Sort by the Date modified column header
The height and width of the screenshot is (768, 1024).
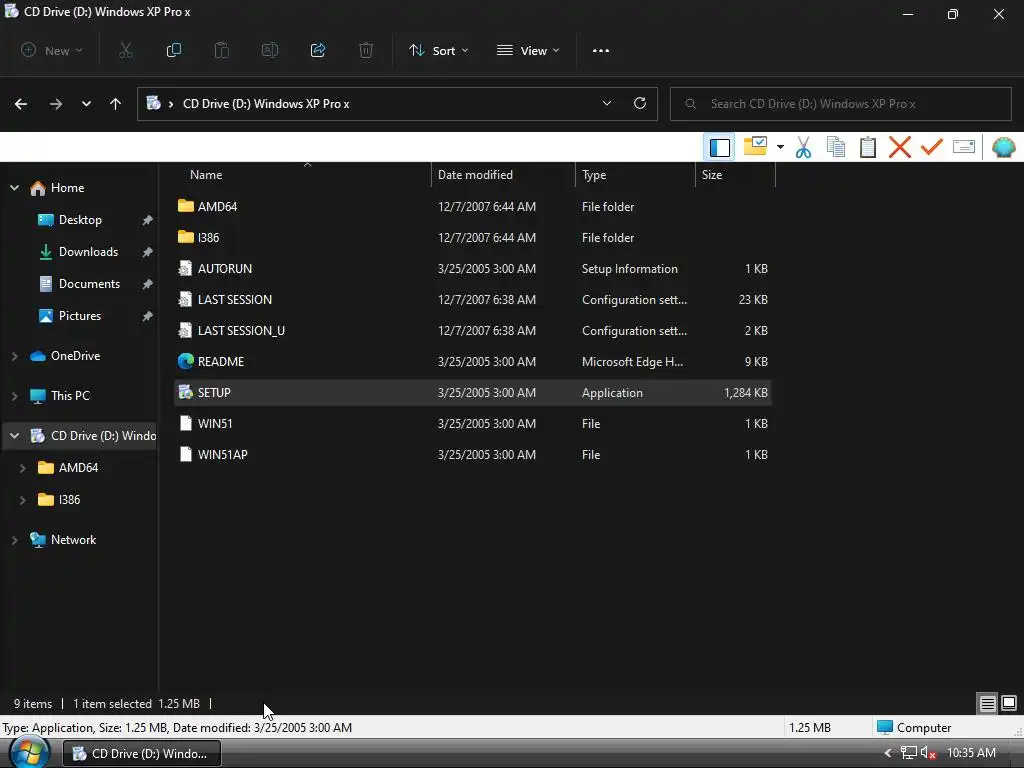pos(503,175)
